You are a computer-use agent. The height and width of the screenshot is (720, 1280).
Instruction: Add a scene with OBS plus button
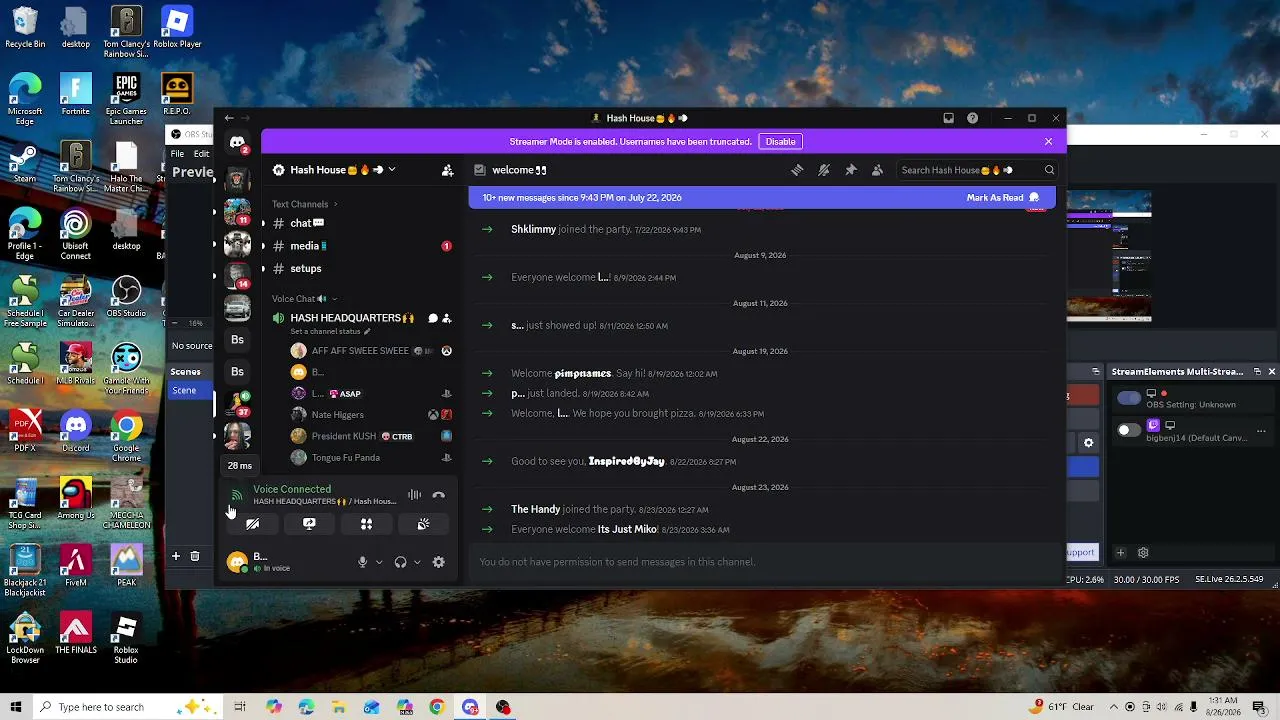click(x=176, y=556)
